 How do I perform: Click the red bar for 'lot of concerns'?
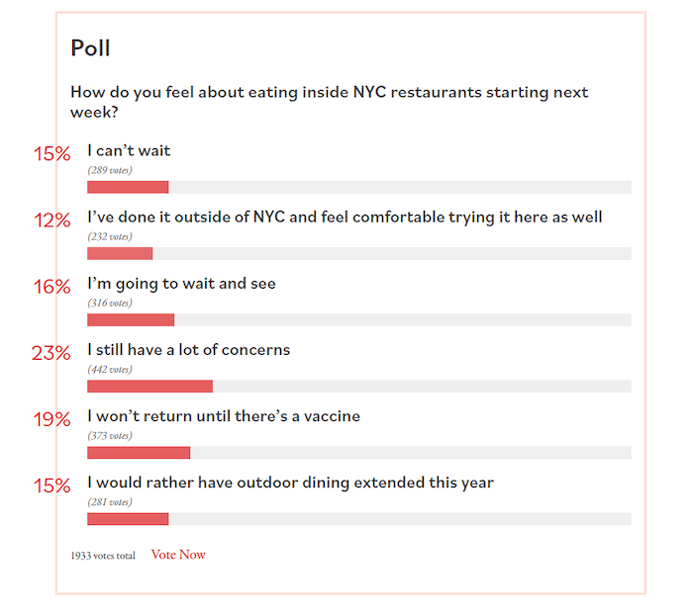click(x=150, y=386)
